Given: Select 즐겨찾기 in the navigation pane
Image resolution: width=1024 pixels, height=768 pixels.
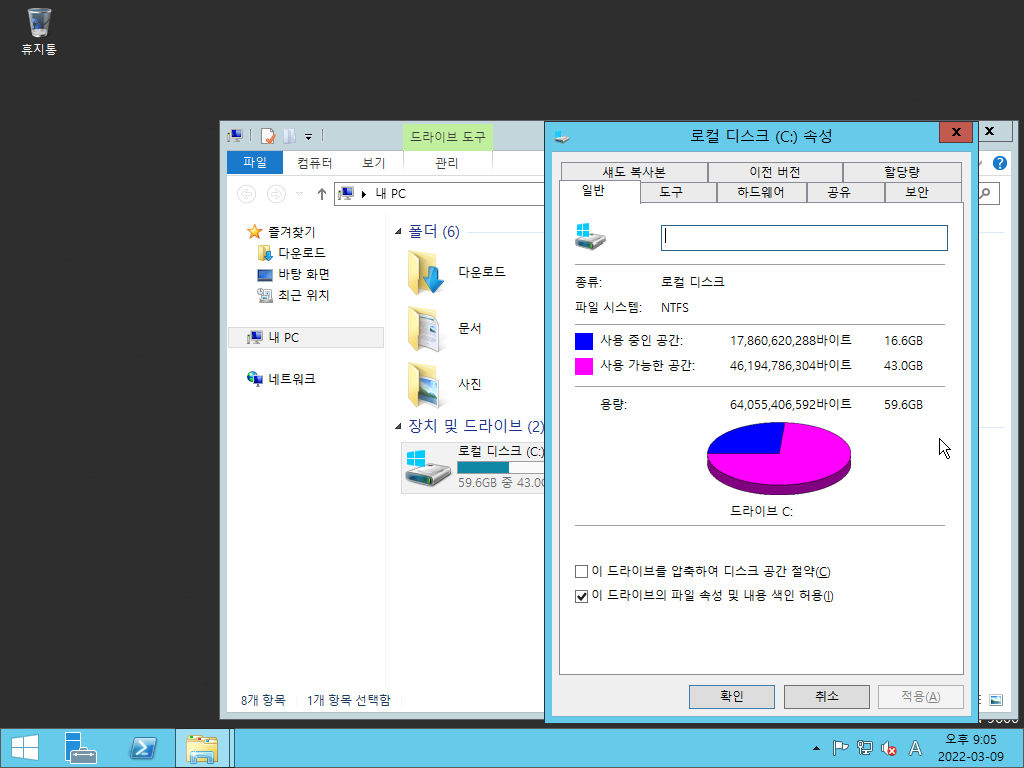Looking at the screenshot, I should click(x=291, y=232).
